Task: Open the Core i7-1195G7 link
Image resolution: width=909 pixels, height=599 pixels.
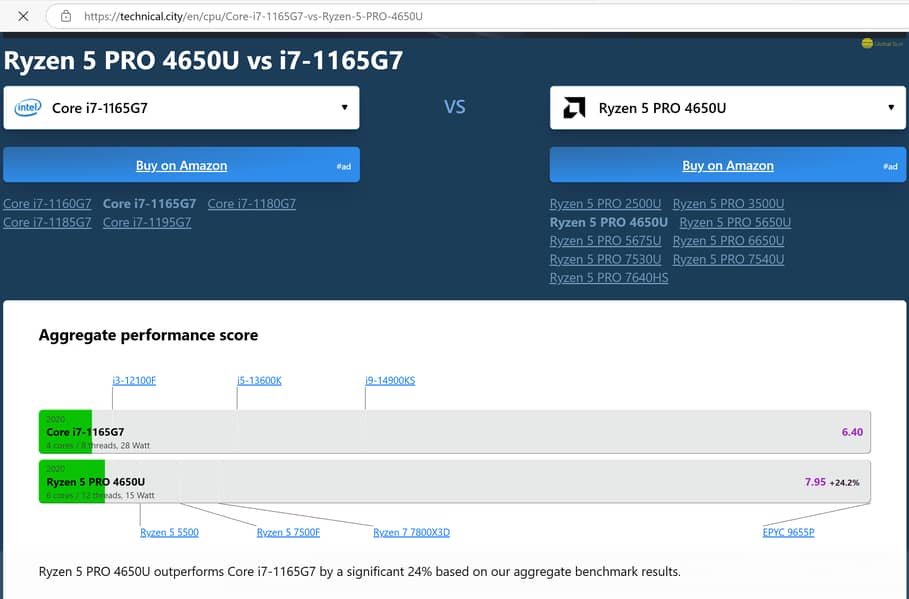Action: click(147, 223)
